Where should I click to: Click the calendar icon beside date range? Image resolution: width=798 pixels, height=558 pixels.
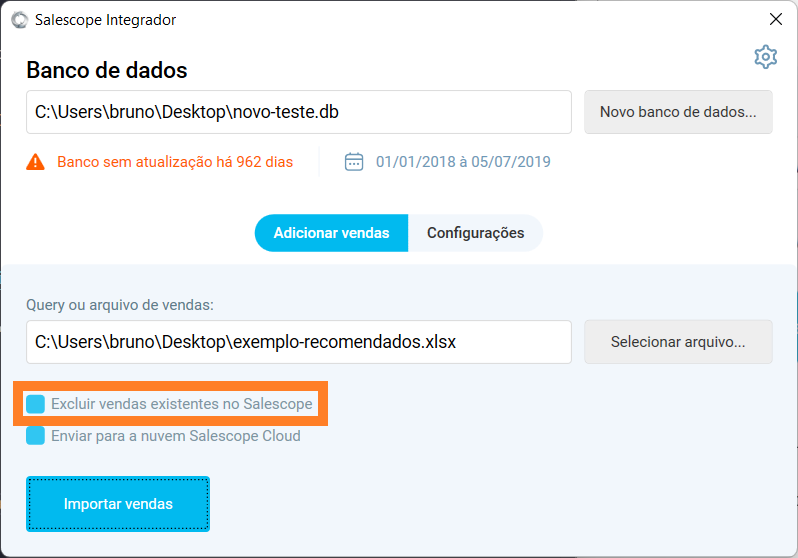pos(354,161)
